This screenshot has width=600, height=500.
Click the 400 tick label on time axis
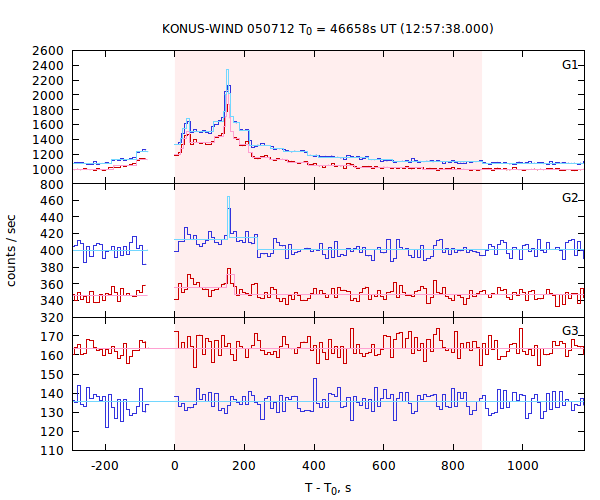[x=314, y=466]
